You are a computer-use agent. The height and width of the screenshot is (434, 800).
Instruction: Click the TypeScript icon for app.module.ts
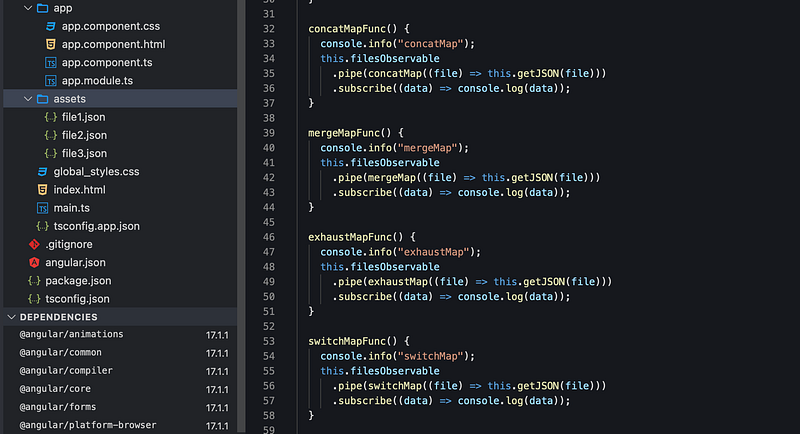coord(51,81)
